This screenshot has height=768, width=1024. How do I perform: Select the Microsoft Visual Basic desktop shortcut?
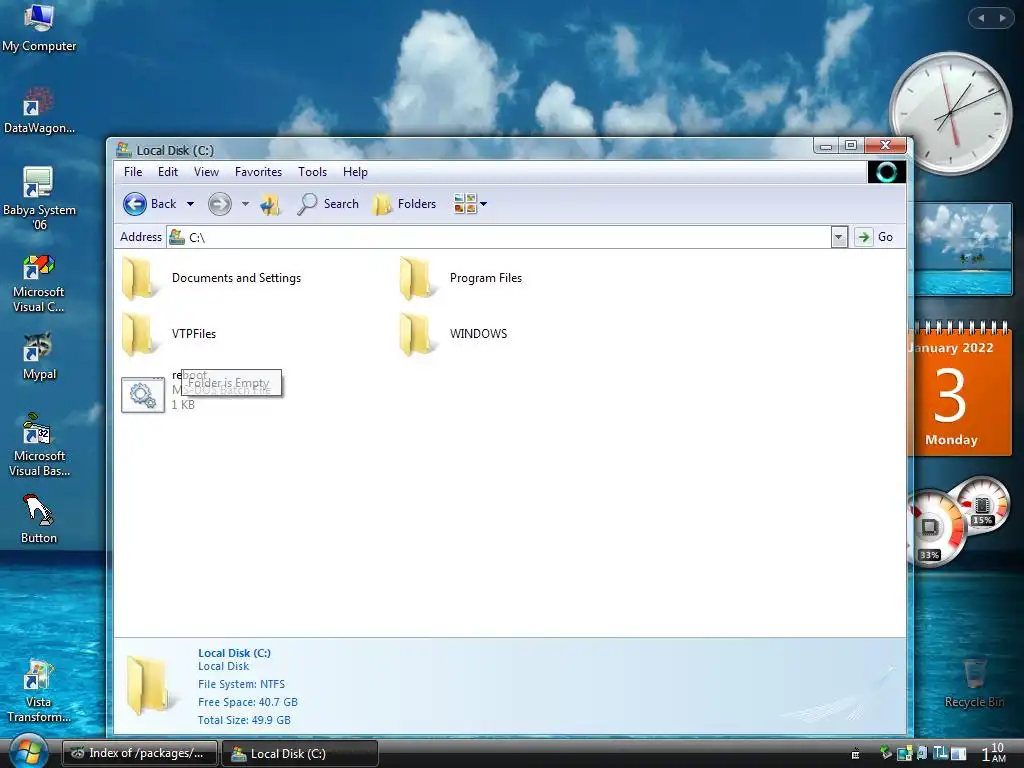coord(39,445)
